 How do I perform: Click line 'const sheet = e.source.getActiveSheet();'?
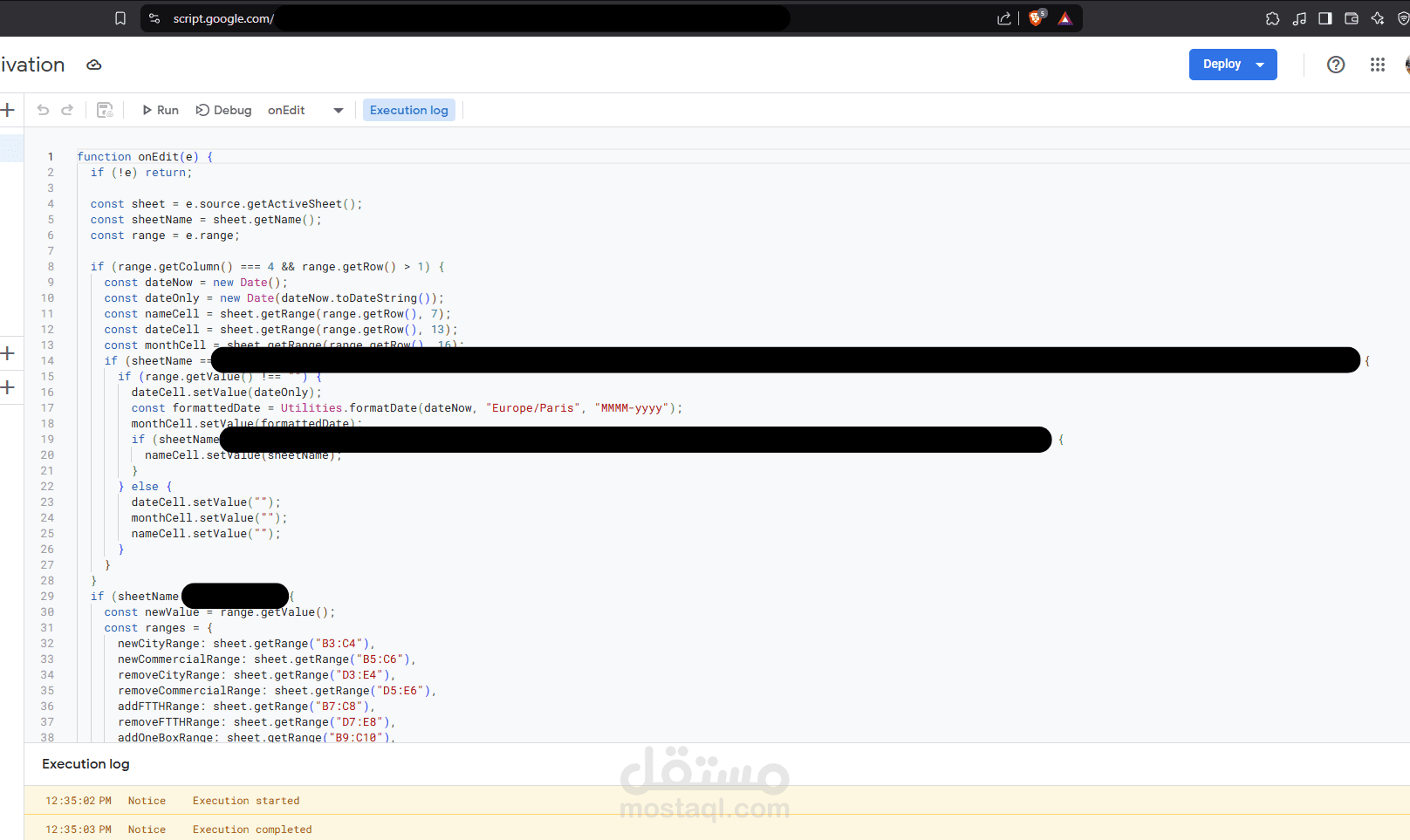pos(226,204)
